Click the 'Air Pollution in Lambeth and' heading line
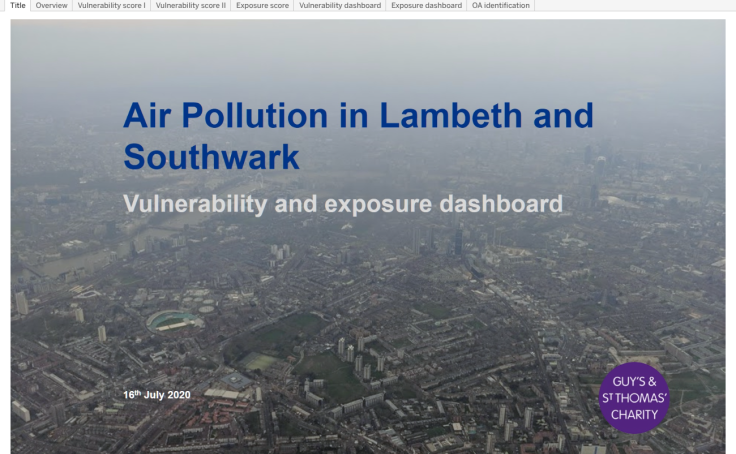This screenshot has height=454, width=736. (357, 115)
